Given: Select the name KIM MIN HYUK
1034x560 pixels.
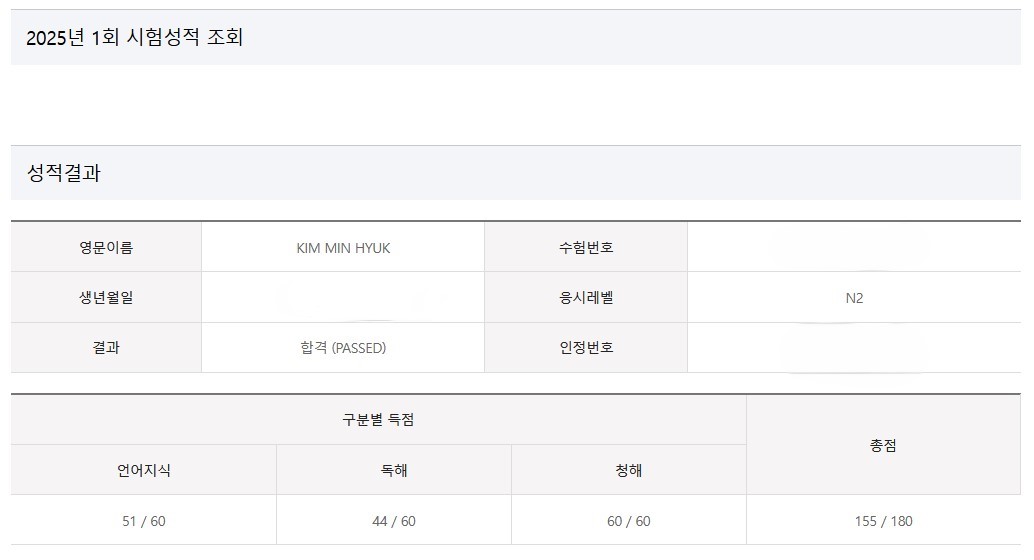Looking at the screenshot, I should tap(343, 248).
